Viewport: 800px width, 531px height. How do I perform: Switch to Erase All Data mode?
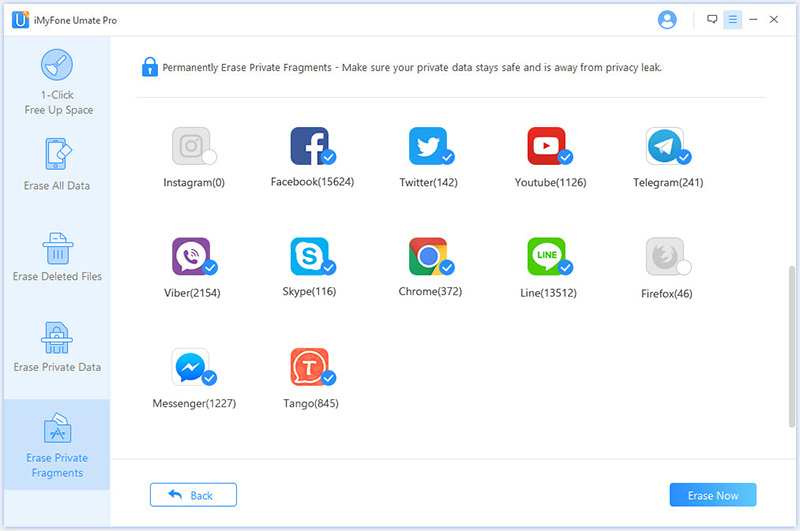pos(57,164)
